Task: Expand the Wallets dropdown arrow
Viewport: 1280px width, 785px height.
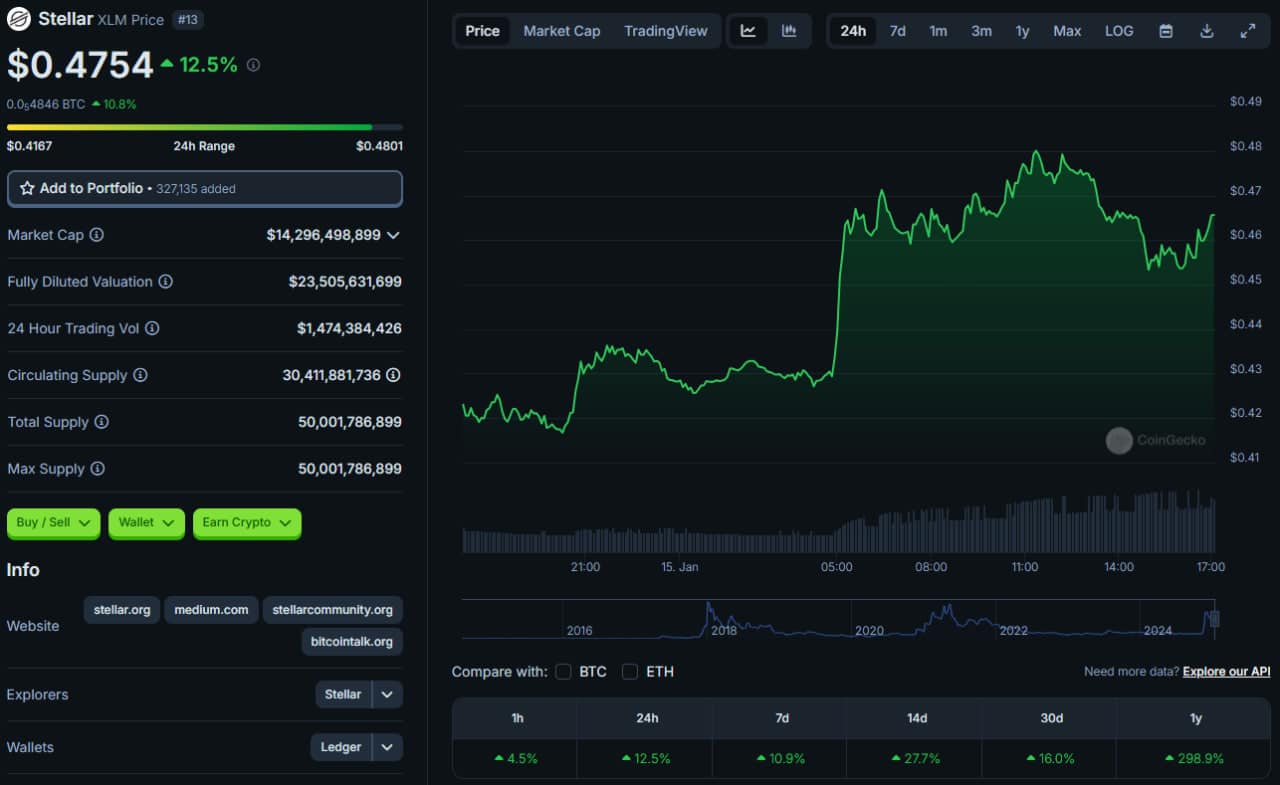Action: click(x=388, y=747)
